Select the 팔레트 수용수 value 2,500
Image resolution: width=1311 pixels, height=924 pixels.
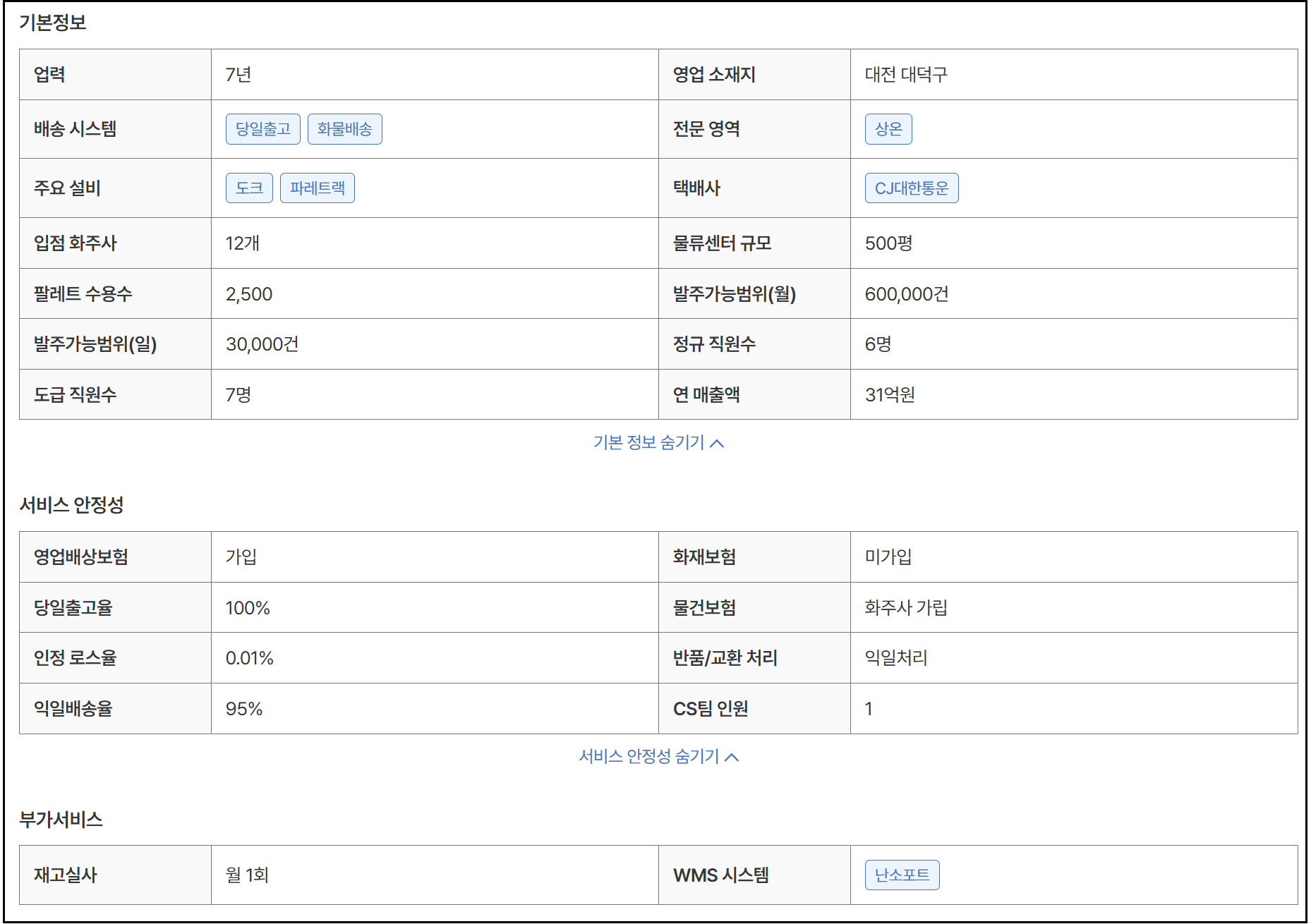pyautogui.click(x=249, y=294)
